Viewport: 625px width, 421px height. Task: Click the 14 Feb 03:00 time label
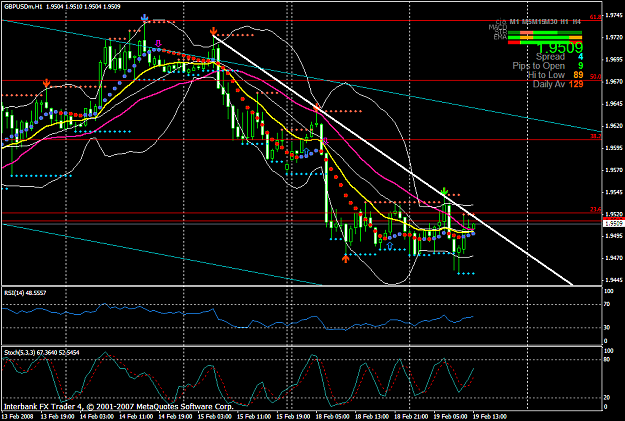click(x=96, y=417)
